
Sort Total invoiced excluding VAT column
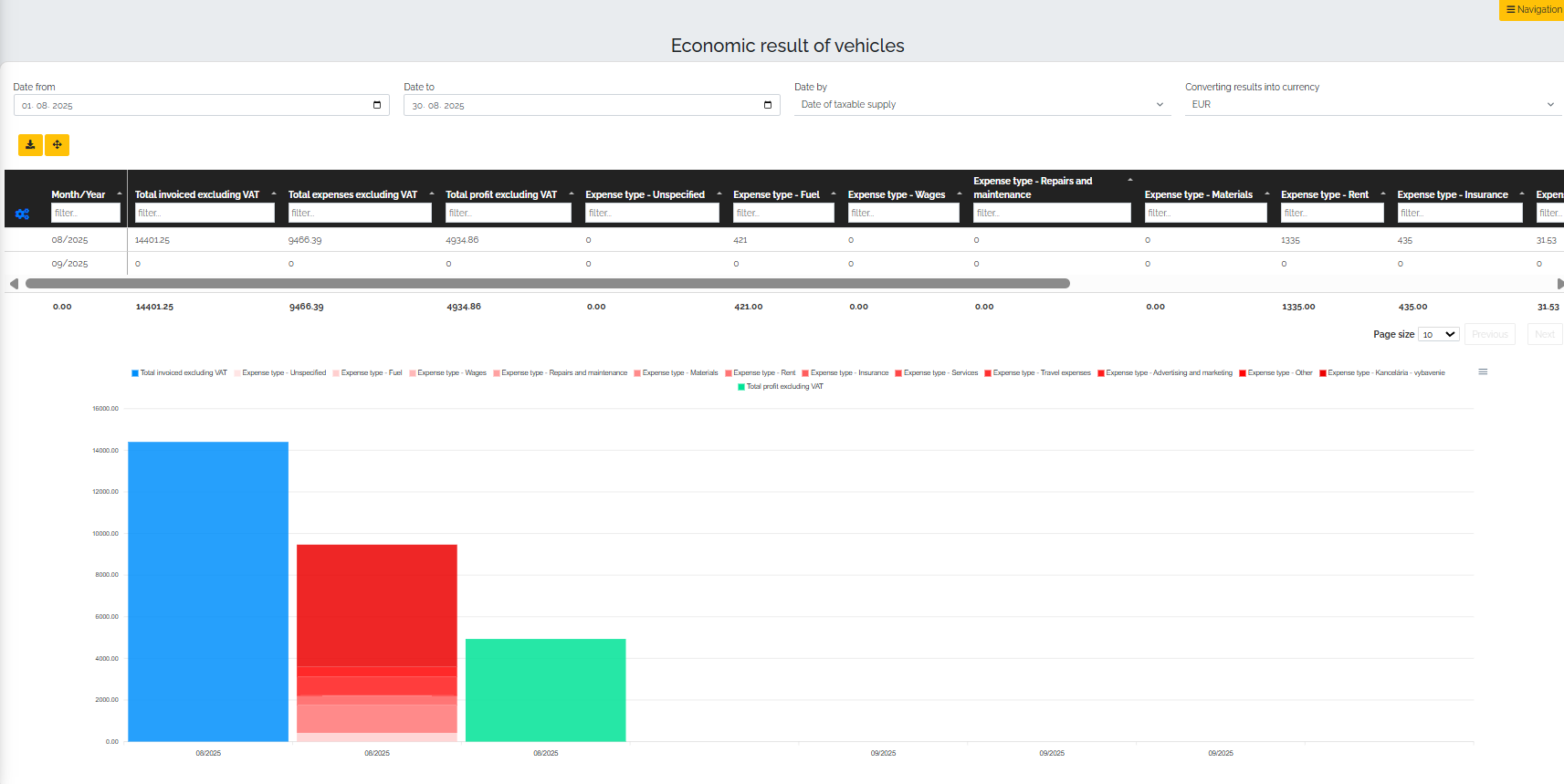tap(274, 193)
